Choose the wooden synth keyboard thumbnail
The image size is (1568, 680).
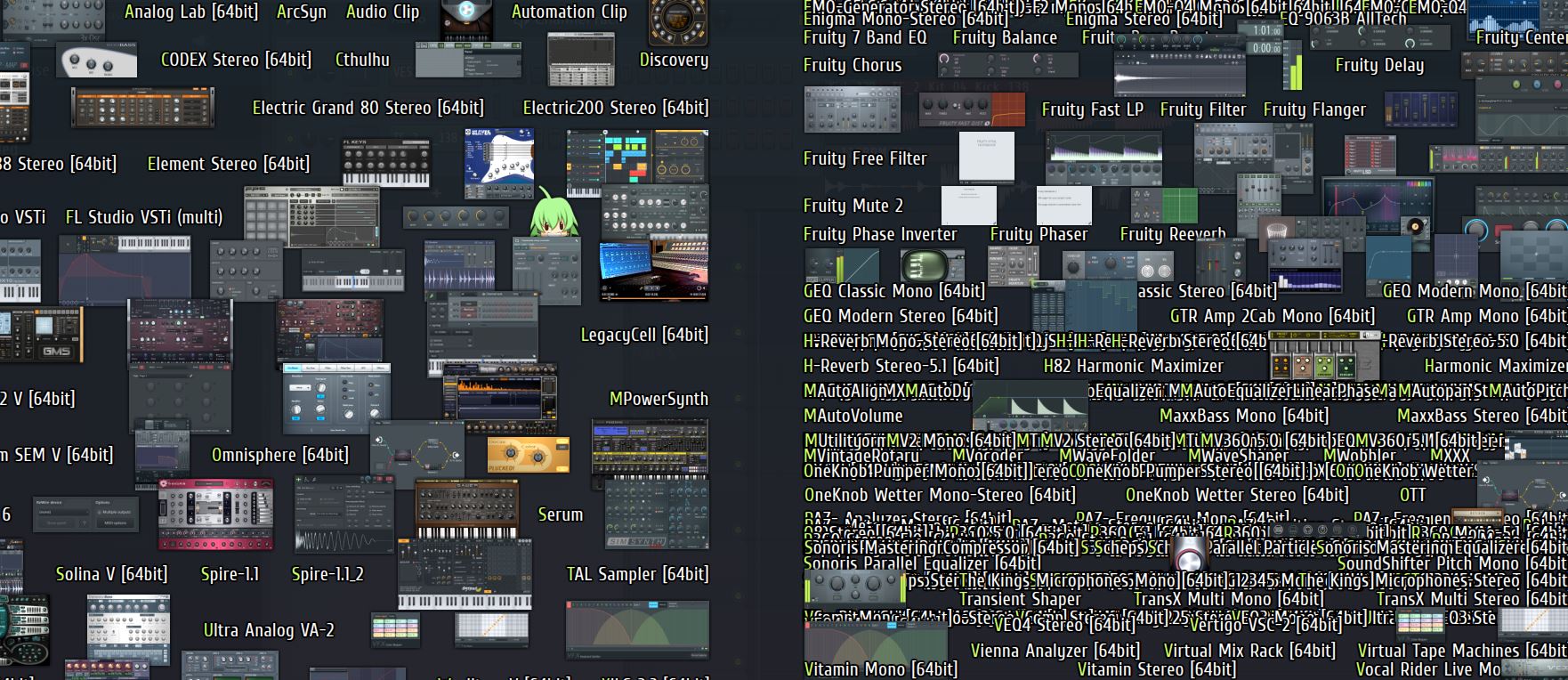tap(466, 509)
